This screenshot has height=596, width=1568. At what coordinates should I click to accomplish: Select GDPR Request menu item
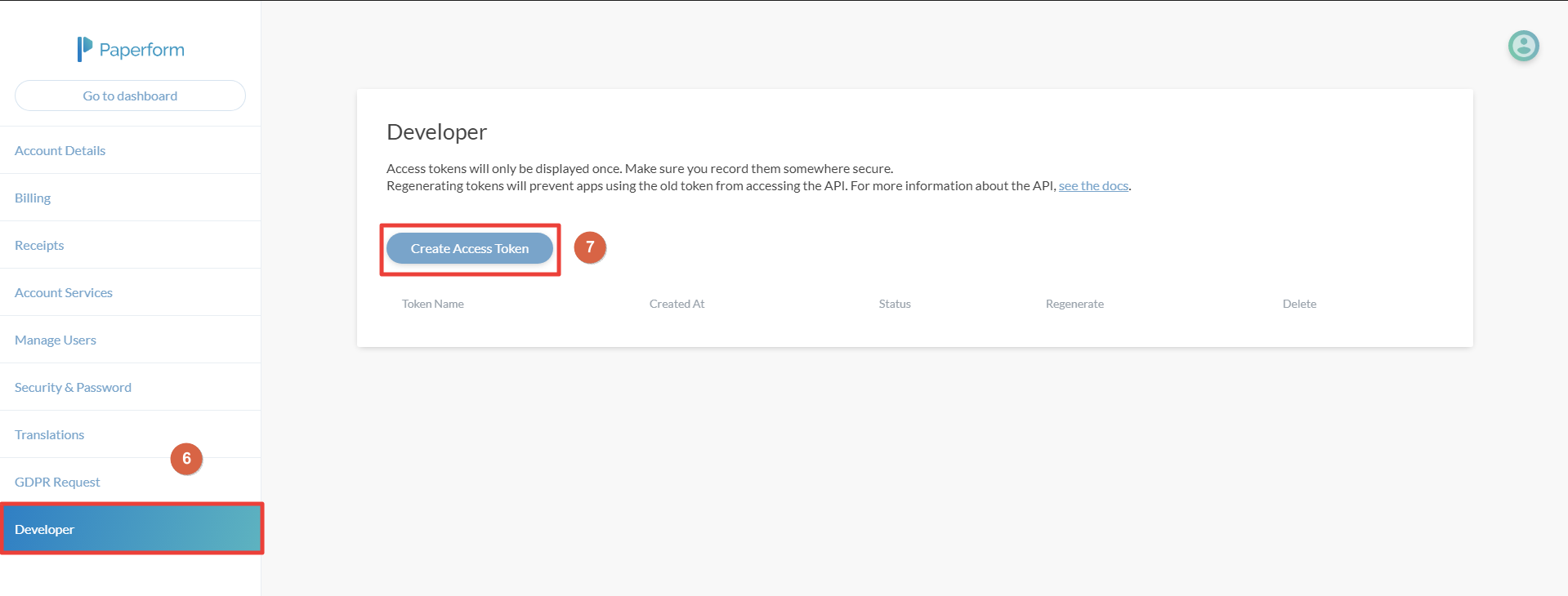click(x=131, y=482)
